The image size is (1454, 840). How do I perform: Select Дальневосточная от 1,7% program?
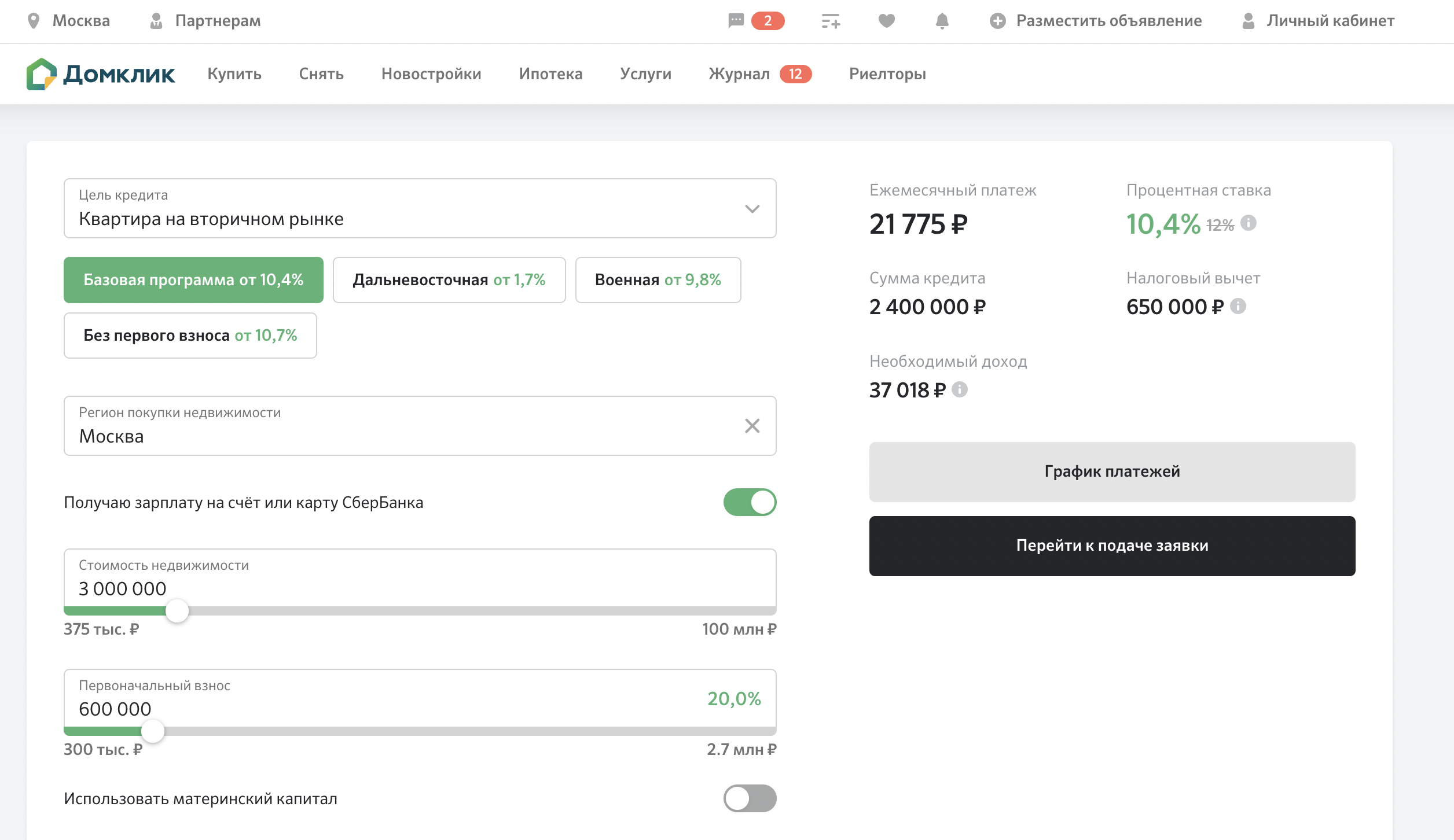click(x=449, y=280)
